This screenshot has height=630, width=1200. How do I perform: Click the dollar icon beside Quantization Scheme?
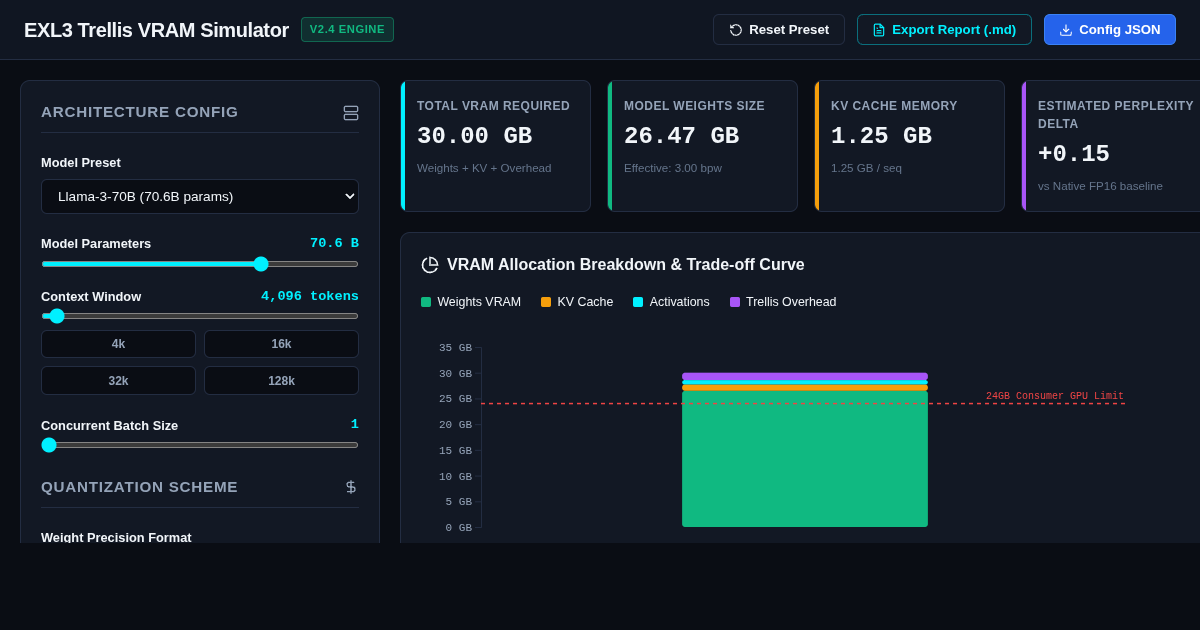click(x=351, y=487)
